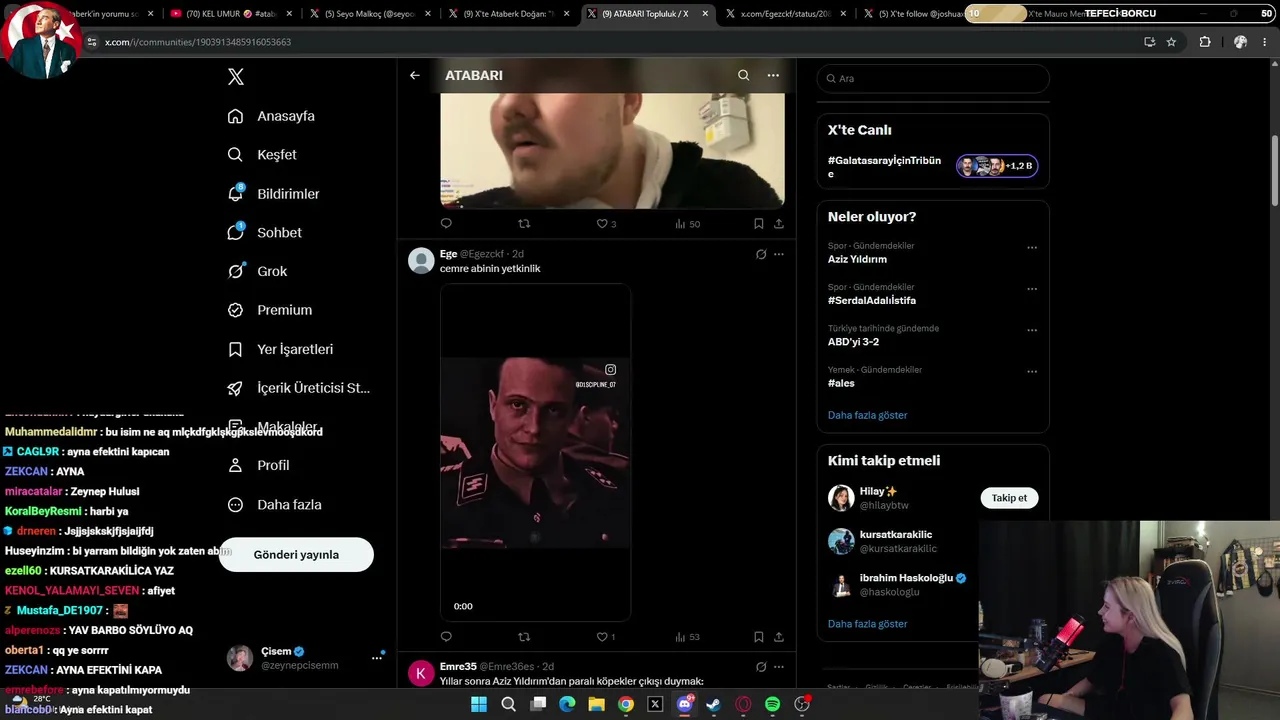
Task: Click the Gönderi yayınla button
Action: (x=296, y=555)
